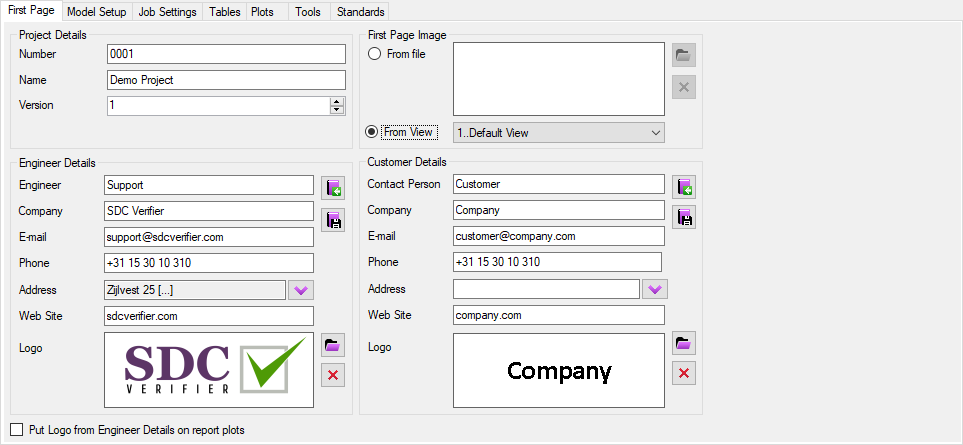Increase the Version number with up arrow
The height and width of the screenshot is (445, 963).
pyautogui.click(x=337, y=101)
